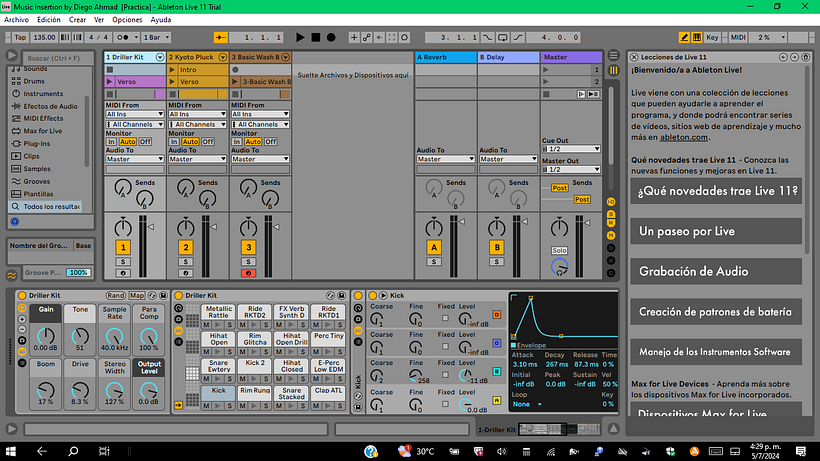820x461 pixels.
Task: Click the Capture MIDI button
Action: 392,37
